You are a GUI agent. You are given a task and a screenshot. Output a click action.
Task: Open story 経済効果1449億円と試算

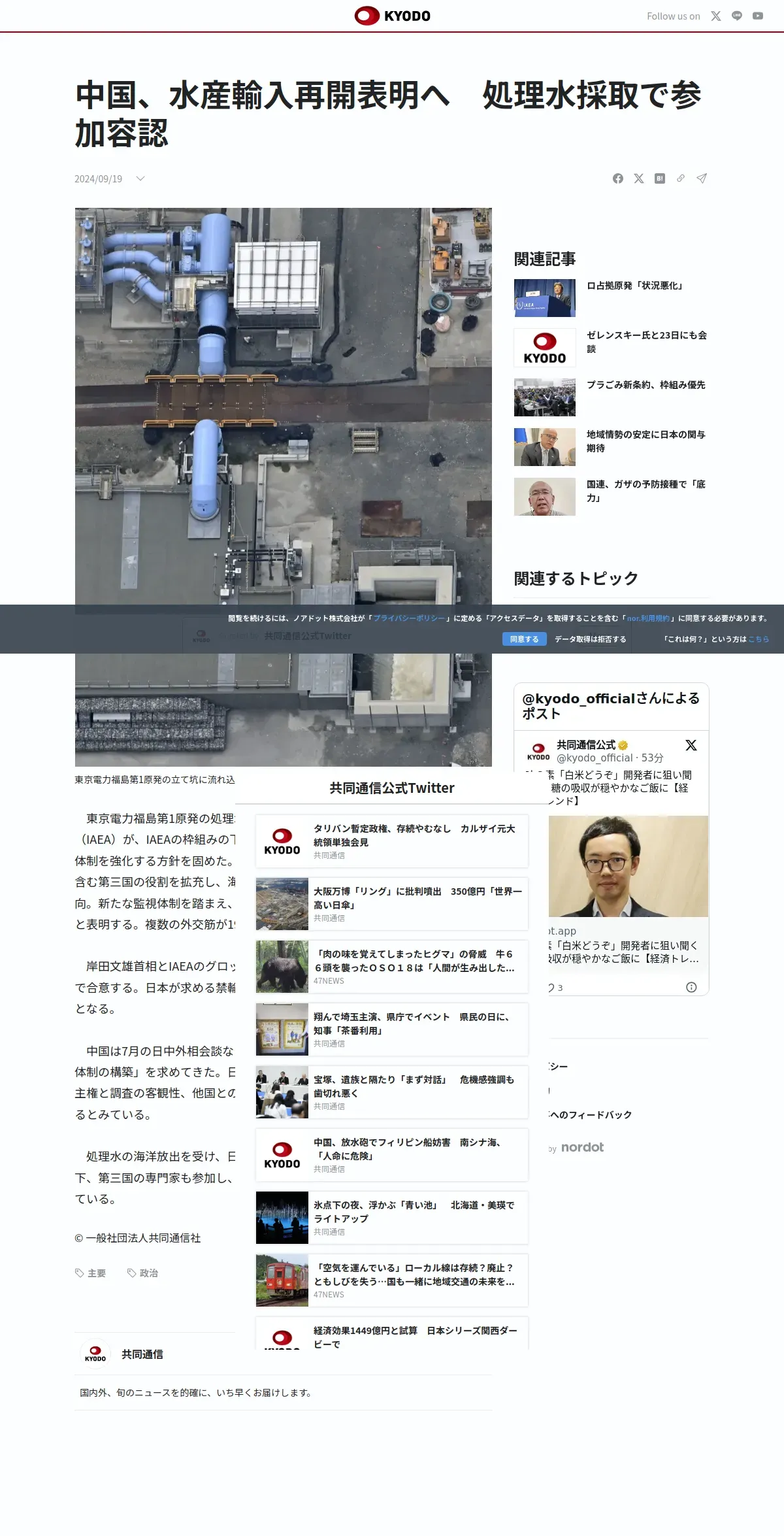[392, 1333]
